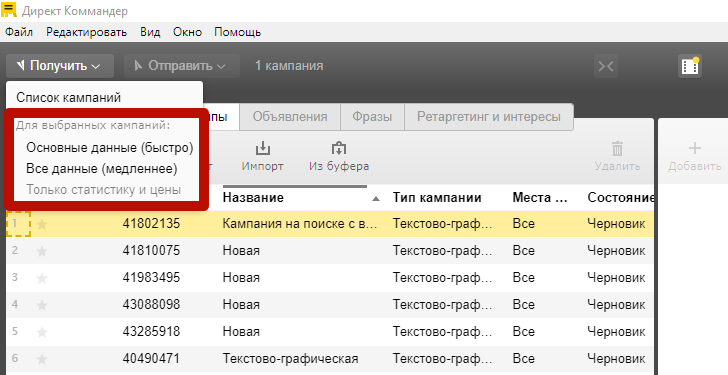728x375 pixels.
Task: Click Новая name in row 43285918
Action: coord(241,331)
